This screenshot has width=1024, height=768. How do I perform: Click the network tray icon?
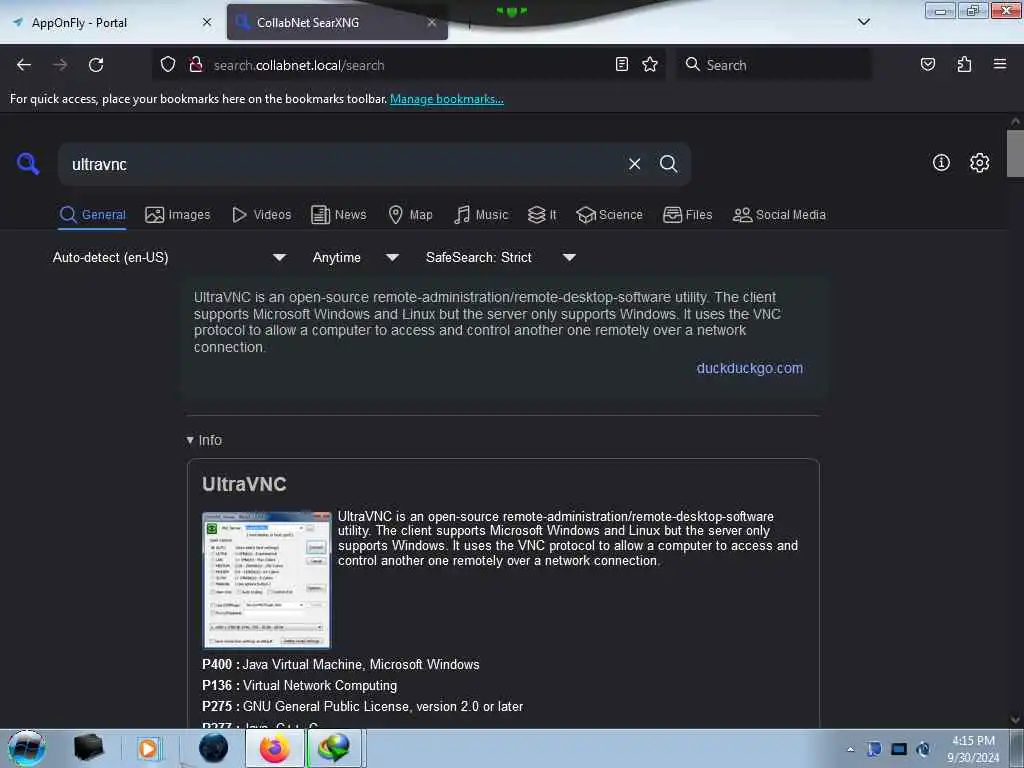[899, 749]
